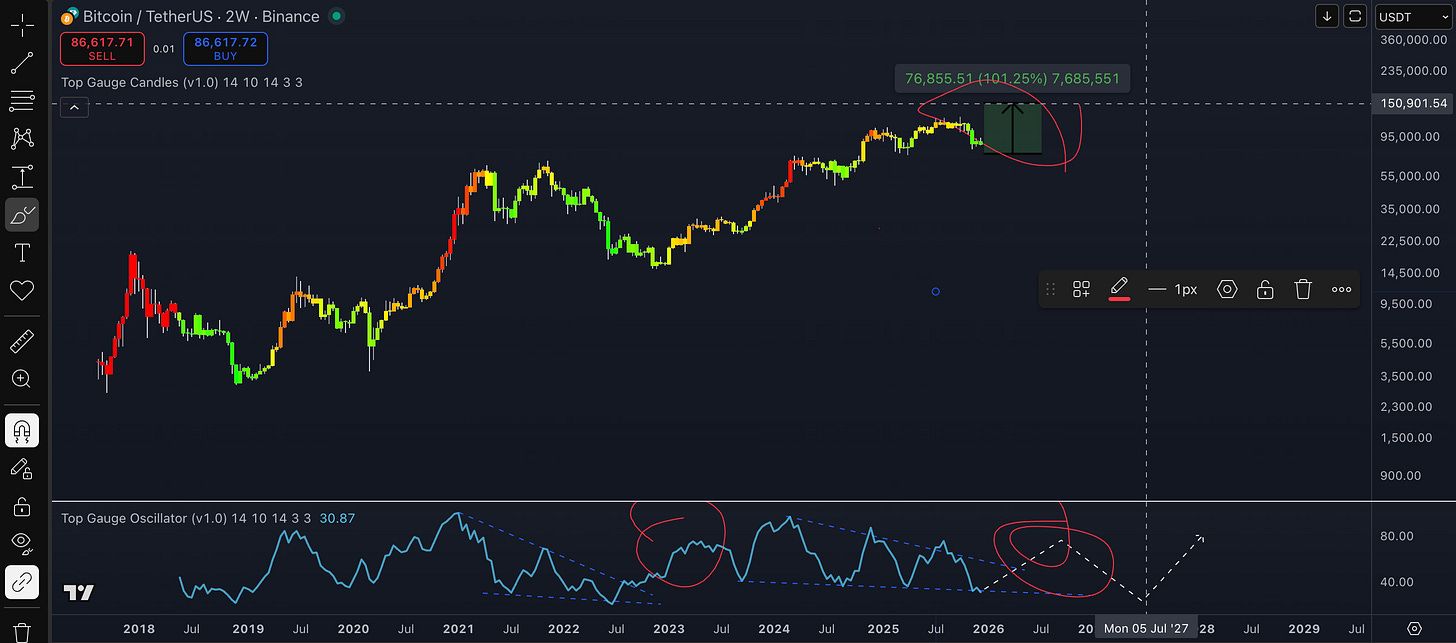Open the red pencil line color picker
The image size is (1456, 643).
[x=1120, y=289]
